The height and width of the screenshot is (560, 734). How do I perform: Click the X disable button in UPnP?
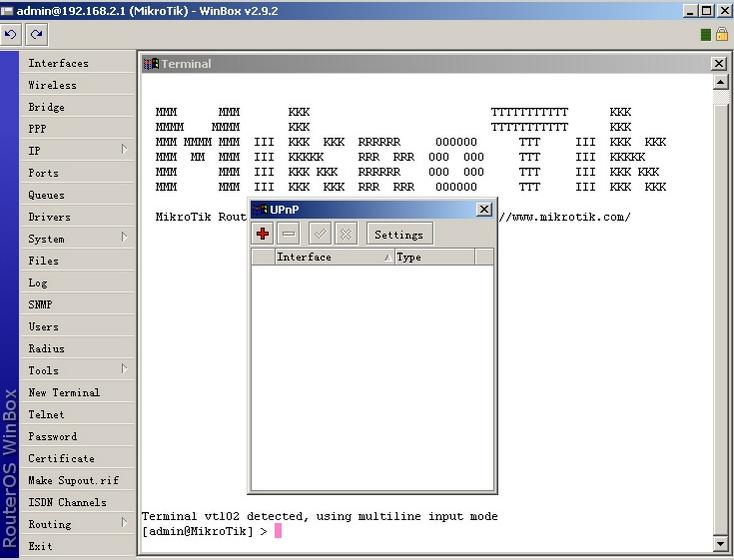pyautogui.click(x=346, y=234)
